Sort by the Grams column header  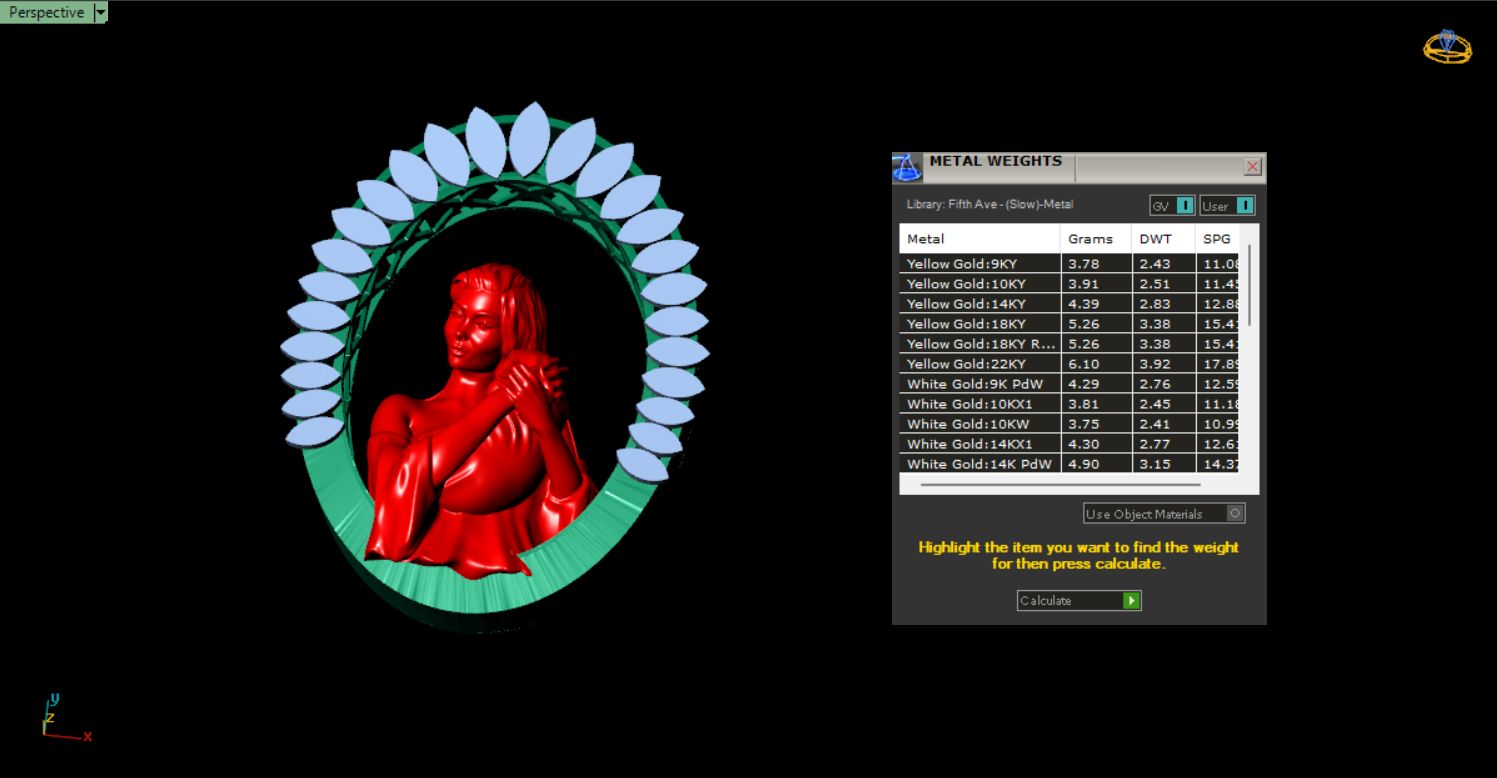click(1095, 239)
